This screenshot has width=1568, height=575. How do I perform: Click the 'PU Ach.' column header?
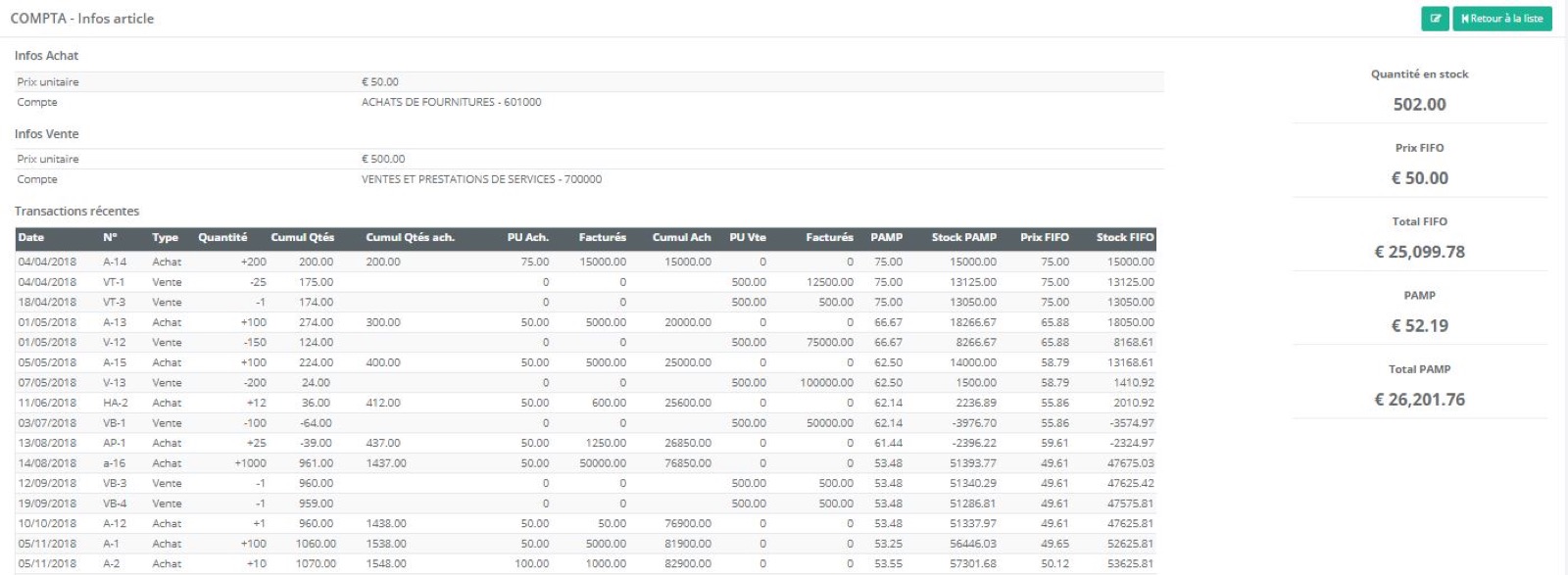tap(528, 237)
